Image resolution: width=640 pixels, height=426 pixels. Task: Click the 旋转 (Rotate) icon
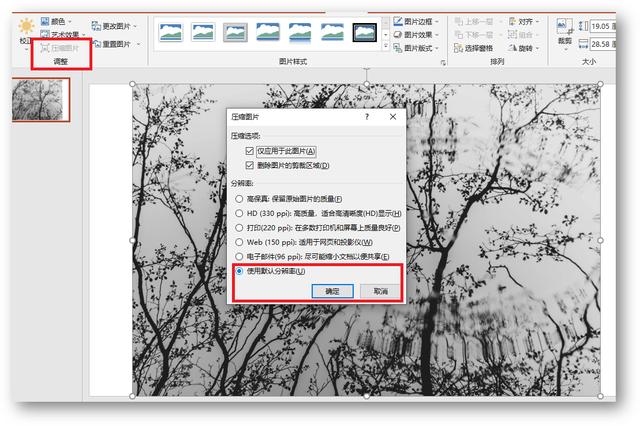click(x=512, y=48)
